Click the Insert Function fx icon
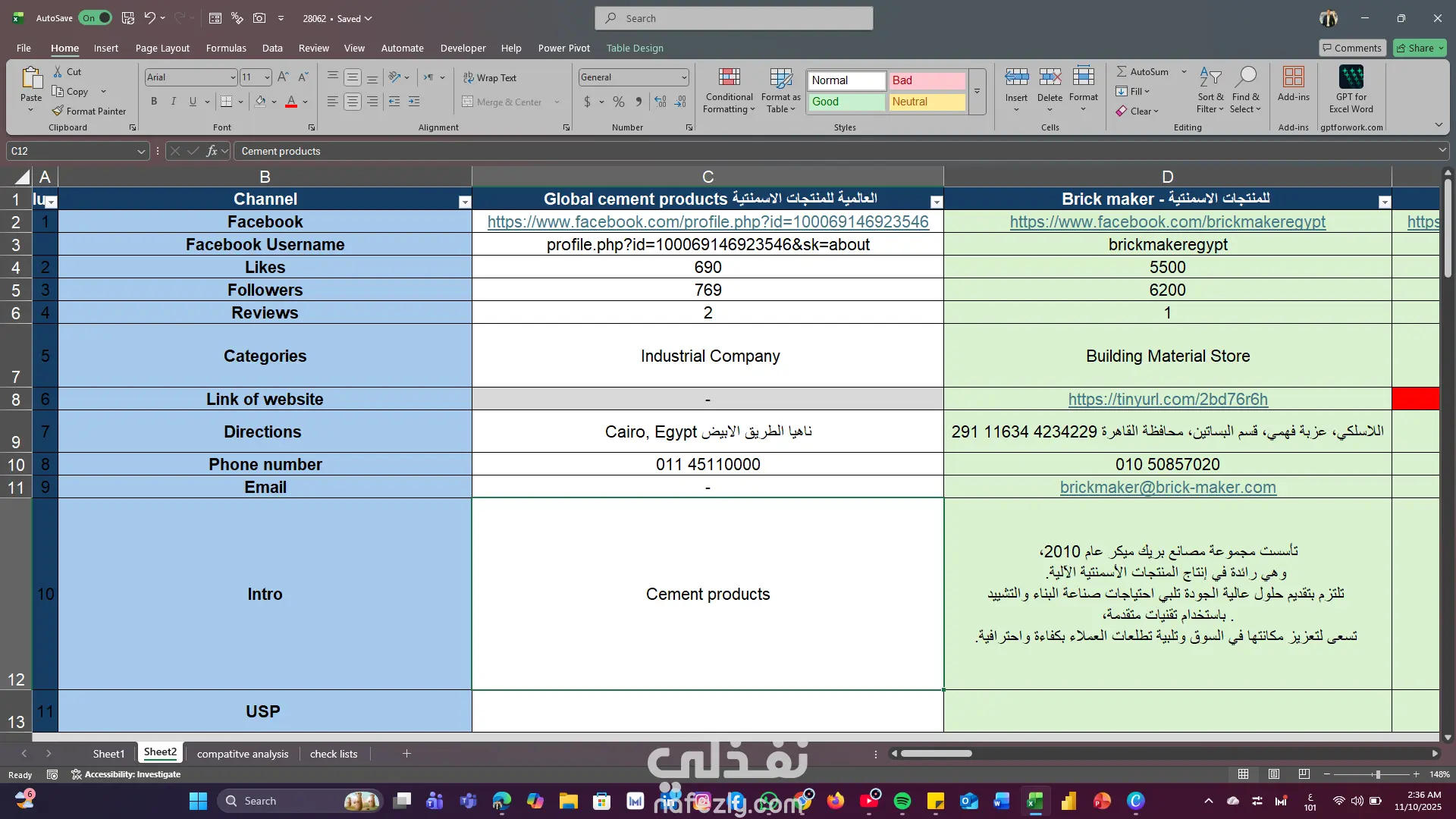The width and height of the screenshot is (1456, 819). (212, 151)
